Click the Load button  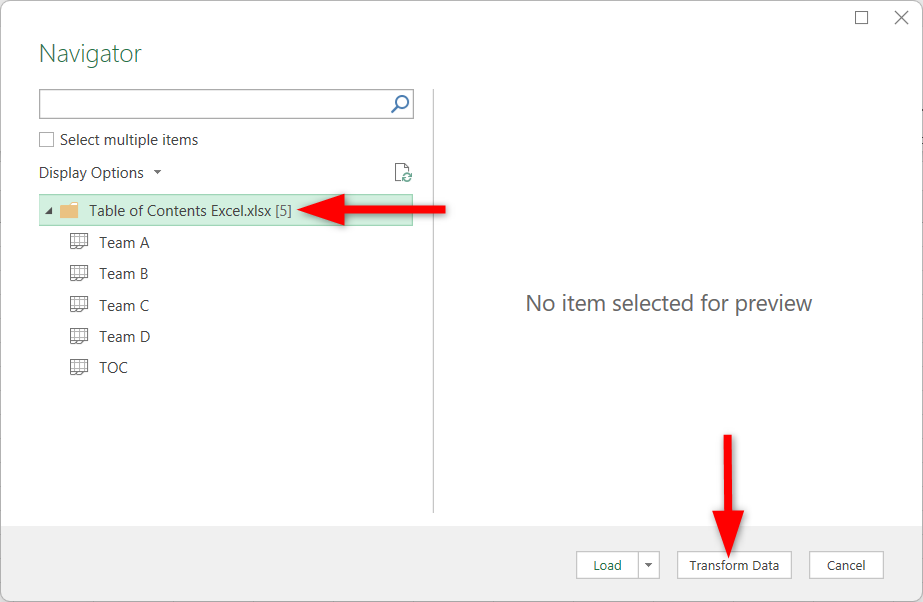point(607,565)
